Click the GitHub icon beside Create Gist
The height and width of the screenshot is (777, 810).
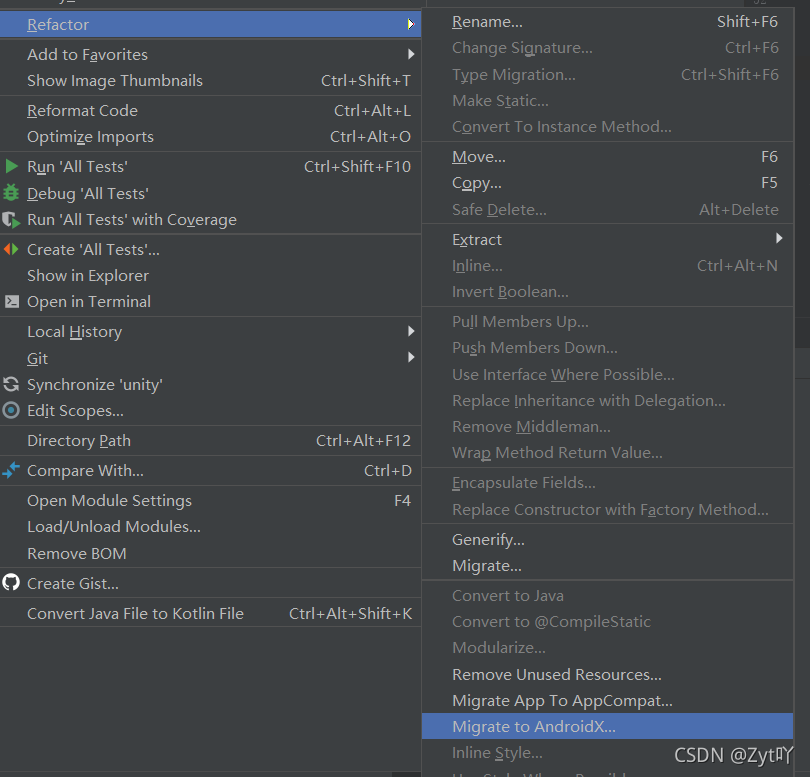(12, 582)
